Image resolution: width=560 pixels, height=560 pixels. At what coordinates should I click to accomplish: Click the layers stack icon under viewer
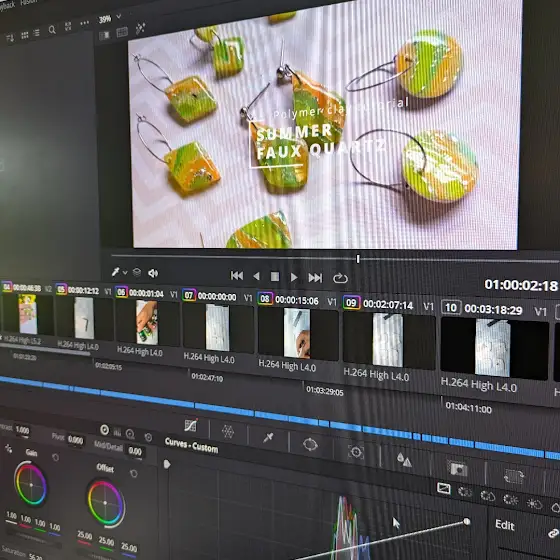pos(137,272)
